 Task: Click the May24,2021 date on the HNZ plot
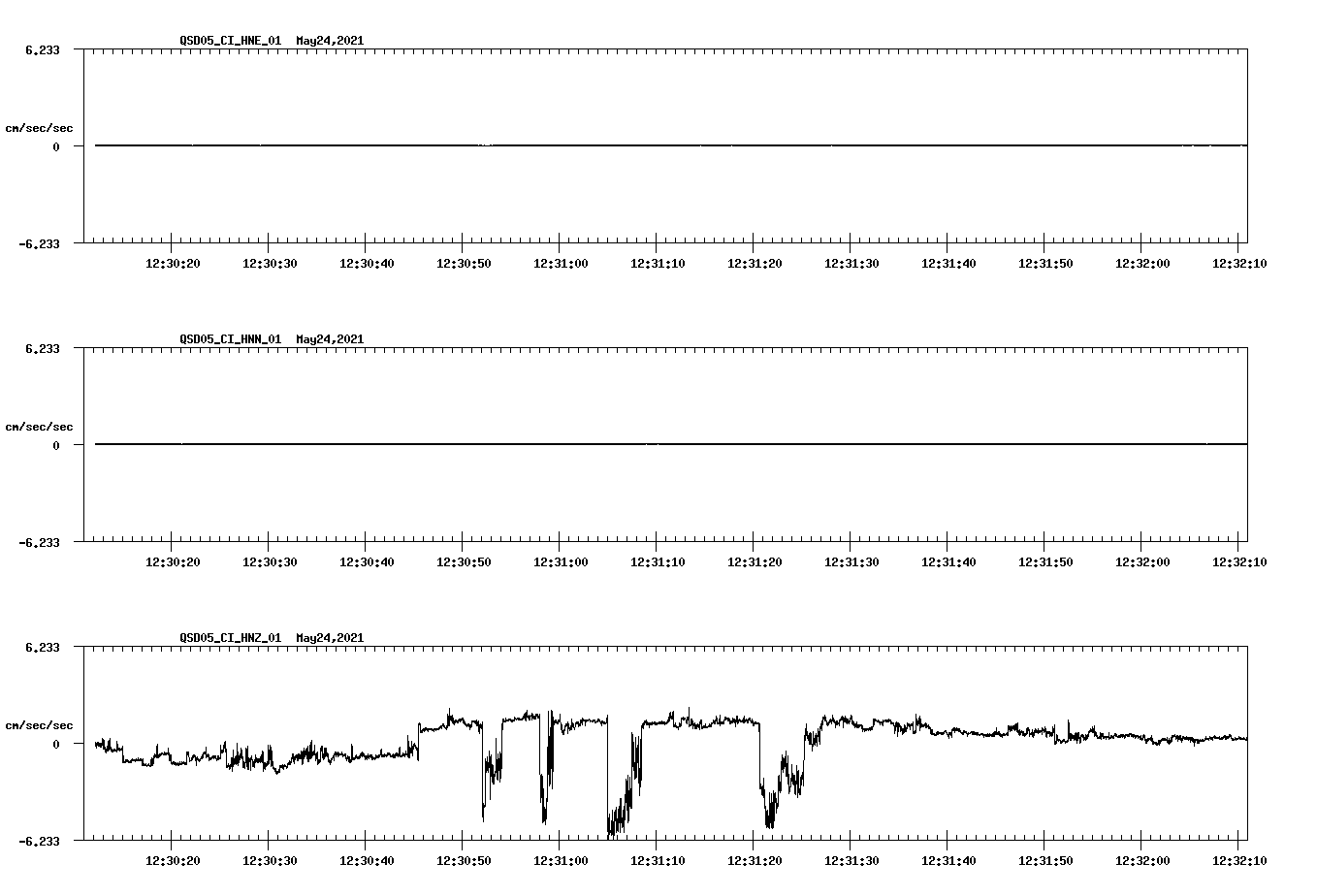click(x=330, y=638)
